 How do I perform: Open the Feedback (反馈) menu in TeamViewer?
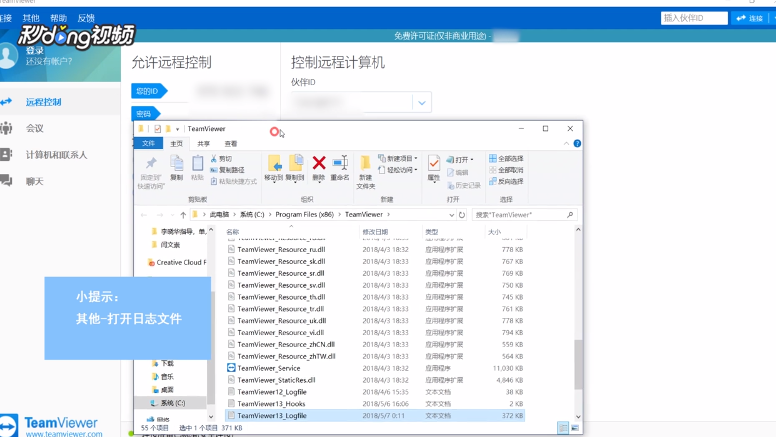click(86, 18)
